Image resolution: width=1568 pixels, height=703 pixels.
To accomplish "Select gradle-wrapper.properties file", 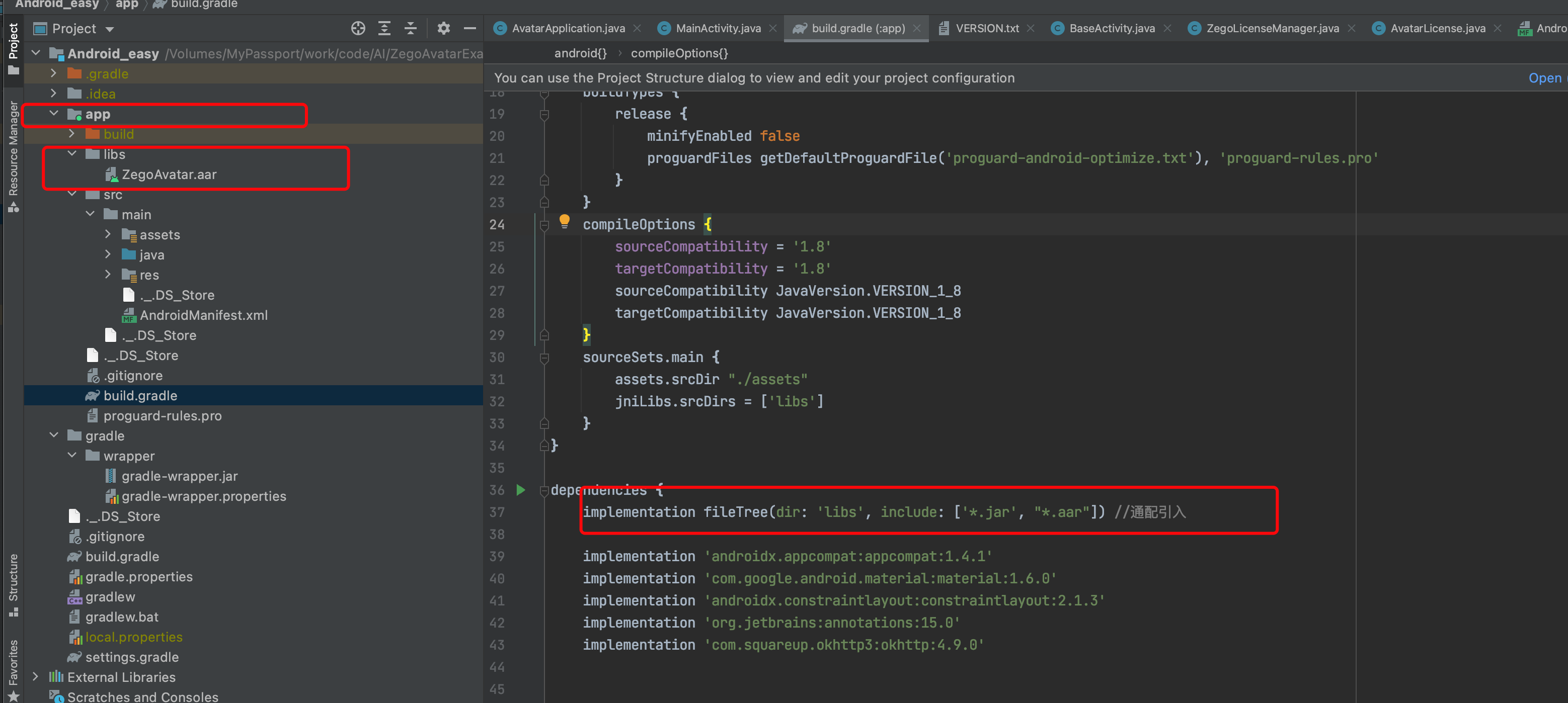I will point(203,496).
